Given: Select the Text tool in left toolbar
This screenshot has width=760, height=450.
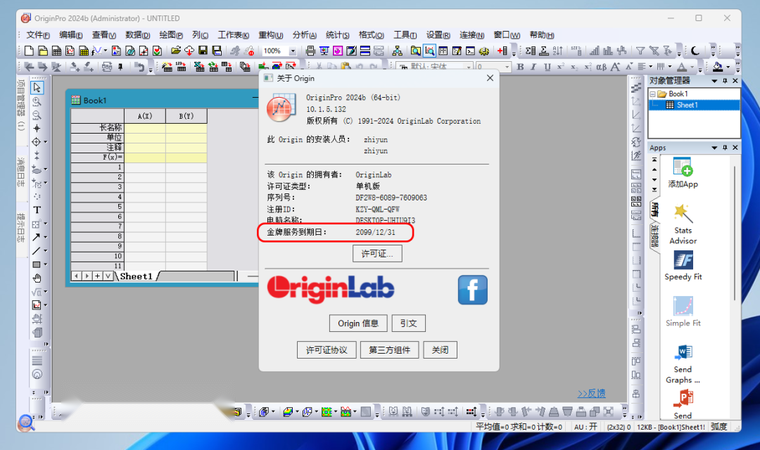Looking at the screenshot, I should (37, 210).
